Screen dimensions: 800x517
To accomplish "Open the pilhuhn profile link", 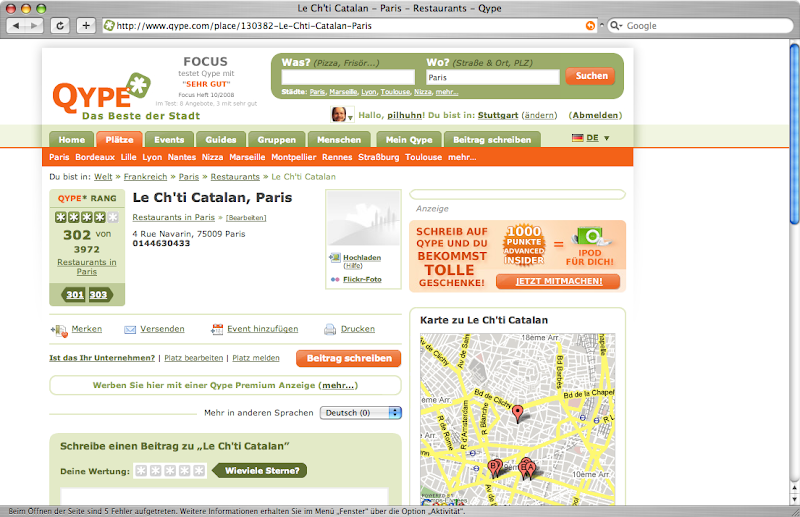I will tap(404, 115).
